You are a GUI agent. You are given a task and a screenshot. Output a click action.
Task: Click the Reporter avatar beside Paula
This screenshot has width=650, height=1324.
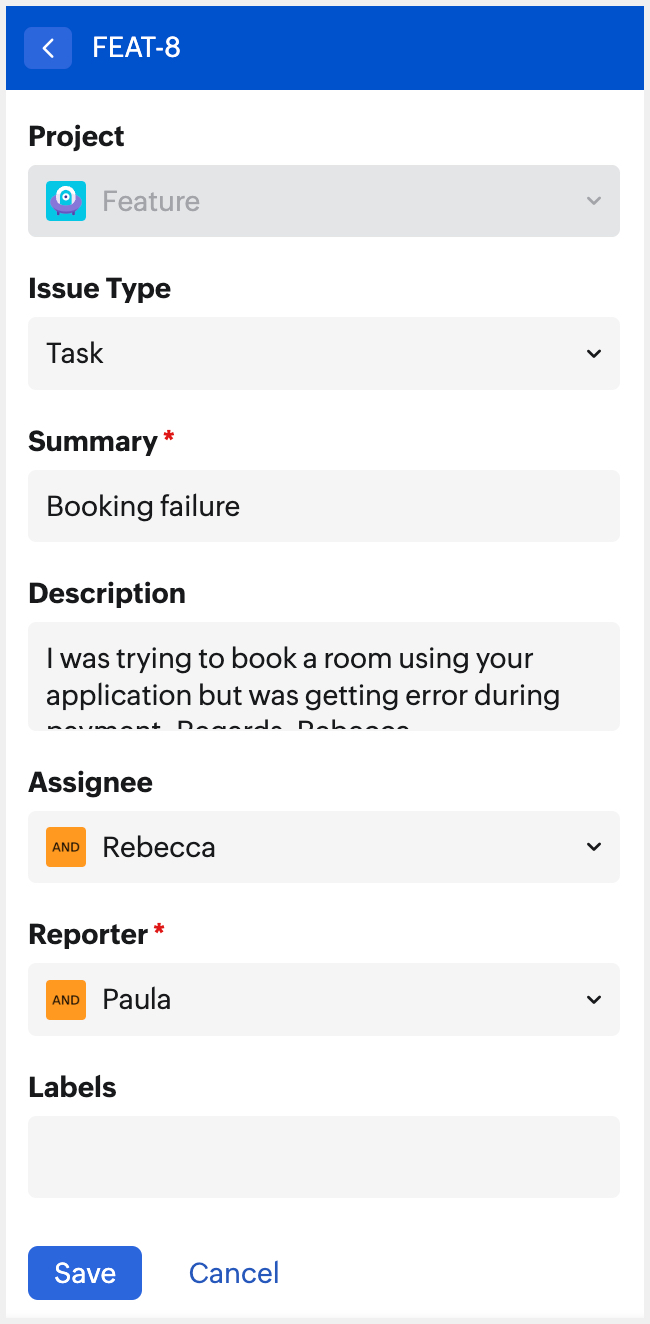coord(66,1000)
